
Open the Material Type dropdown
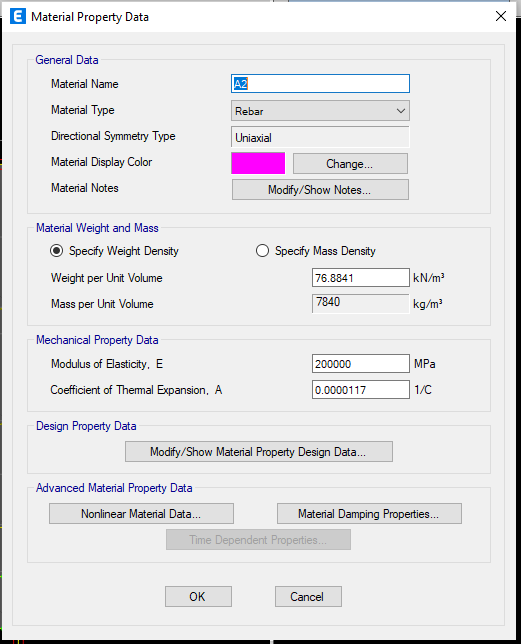[320, 111]
